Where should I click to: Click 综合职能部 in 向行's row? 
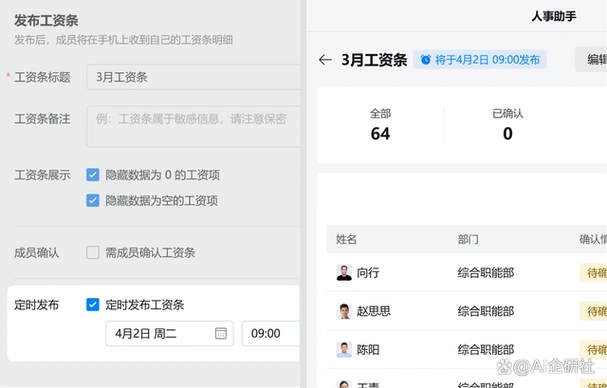point(486,273)
